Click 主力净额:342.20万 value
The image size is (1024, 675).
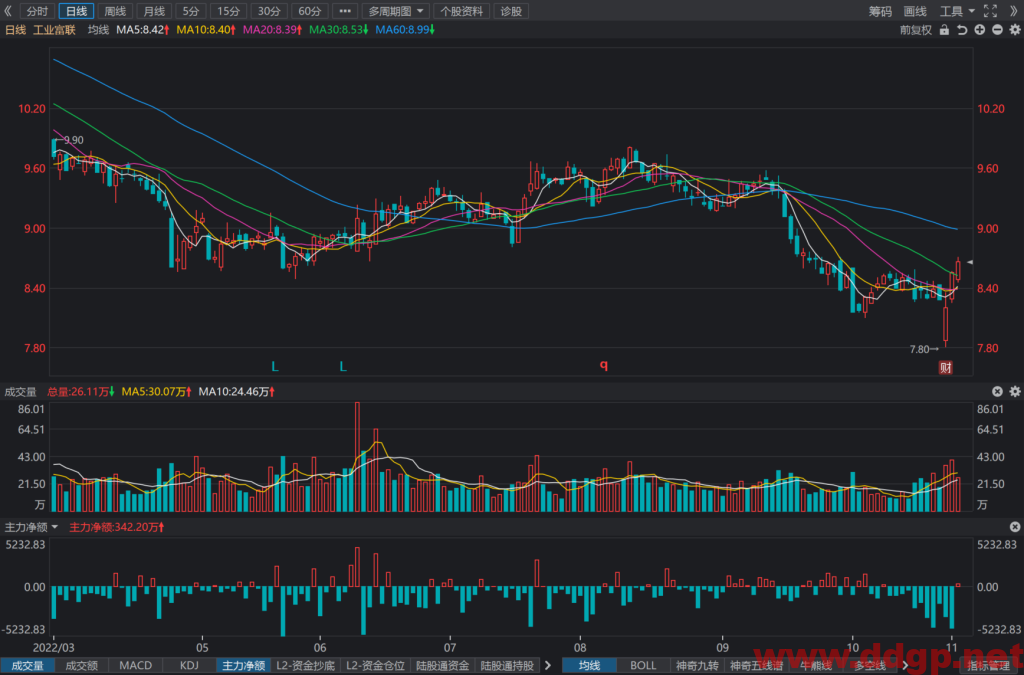click(x=116, y=527)
